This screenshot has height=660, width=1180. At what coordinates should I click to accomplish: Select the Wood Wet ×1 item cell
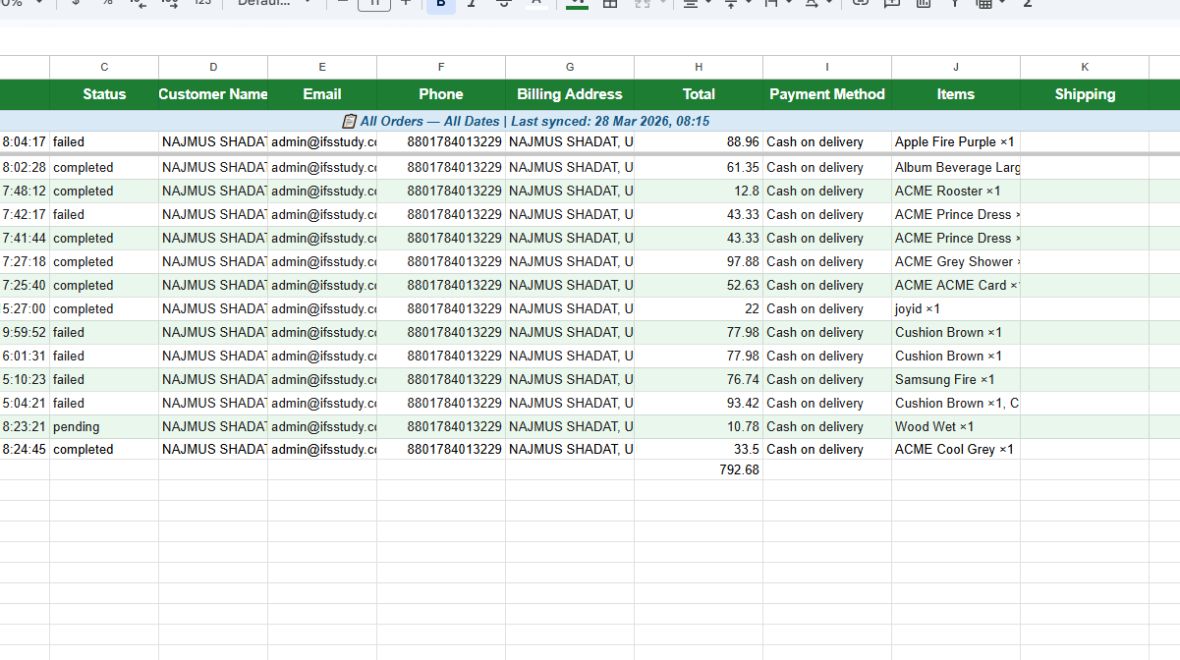[956, 427]
